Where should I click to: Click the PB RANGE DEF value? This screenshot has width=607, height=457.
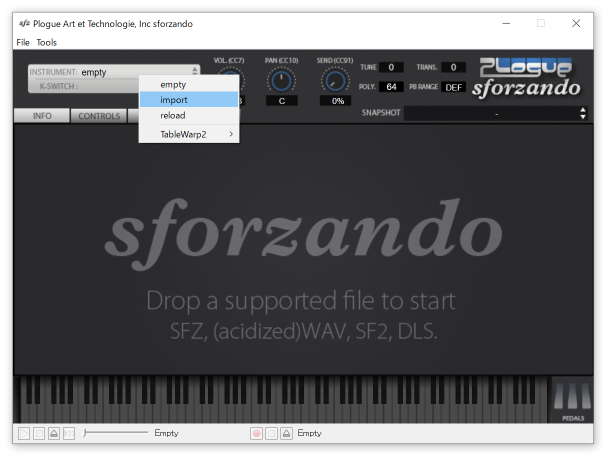(x=453, y=87)
